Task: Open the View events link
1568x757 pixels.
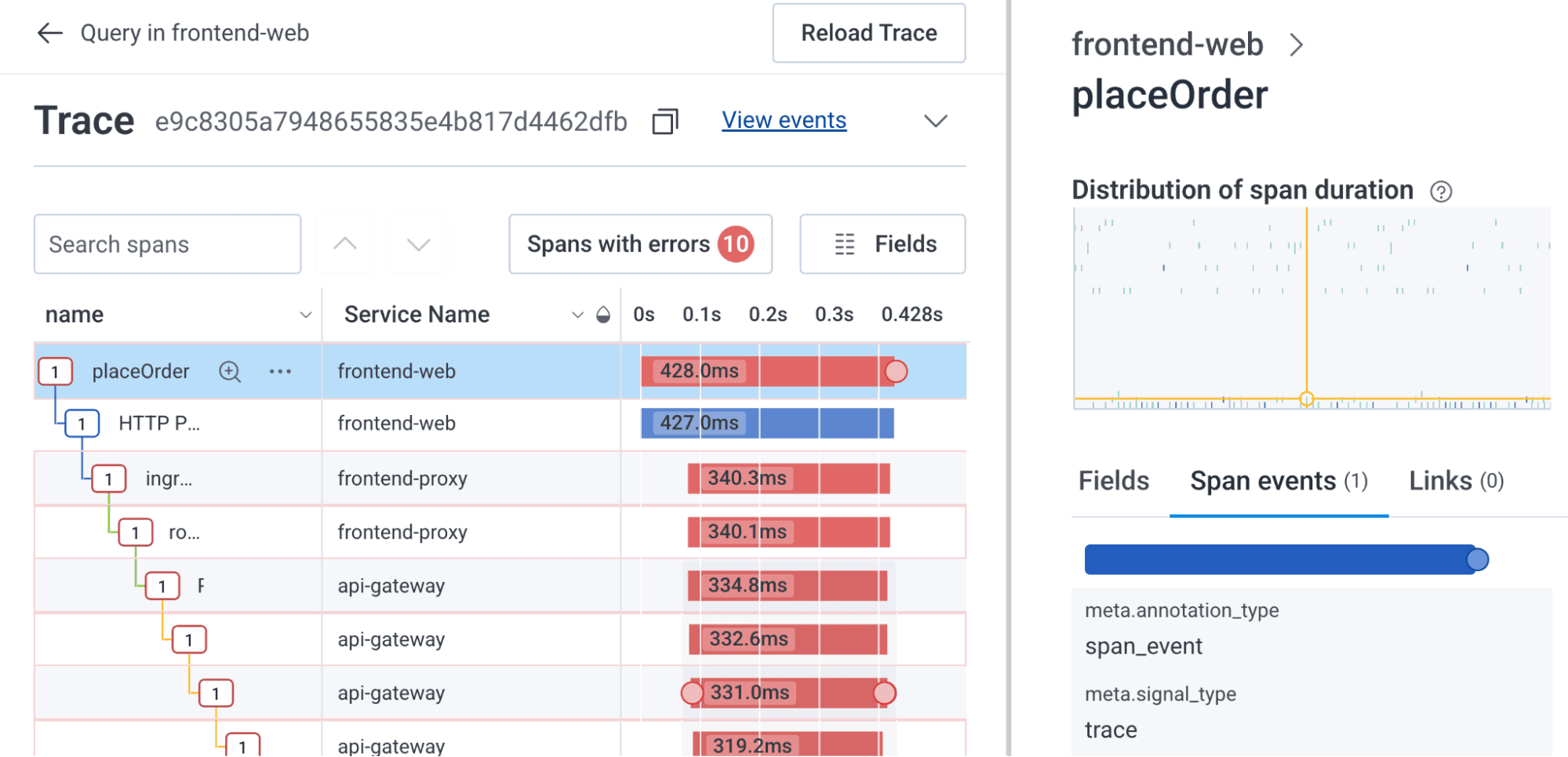Action: [784, 120]
